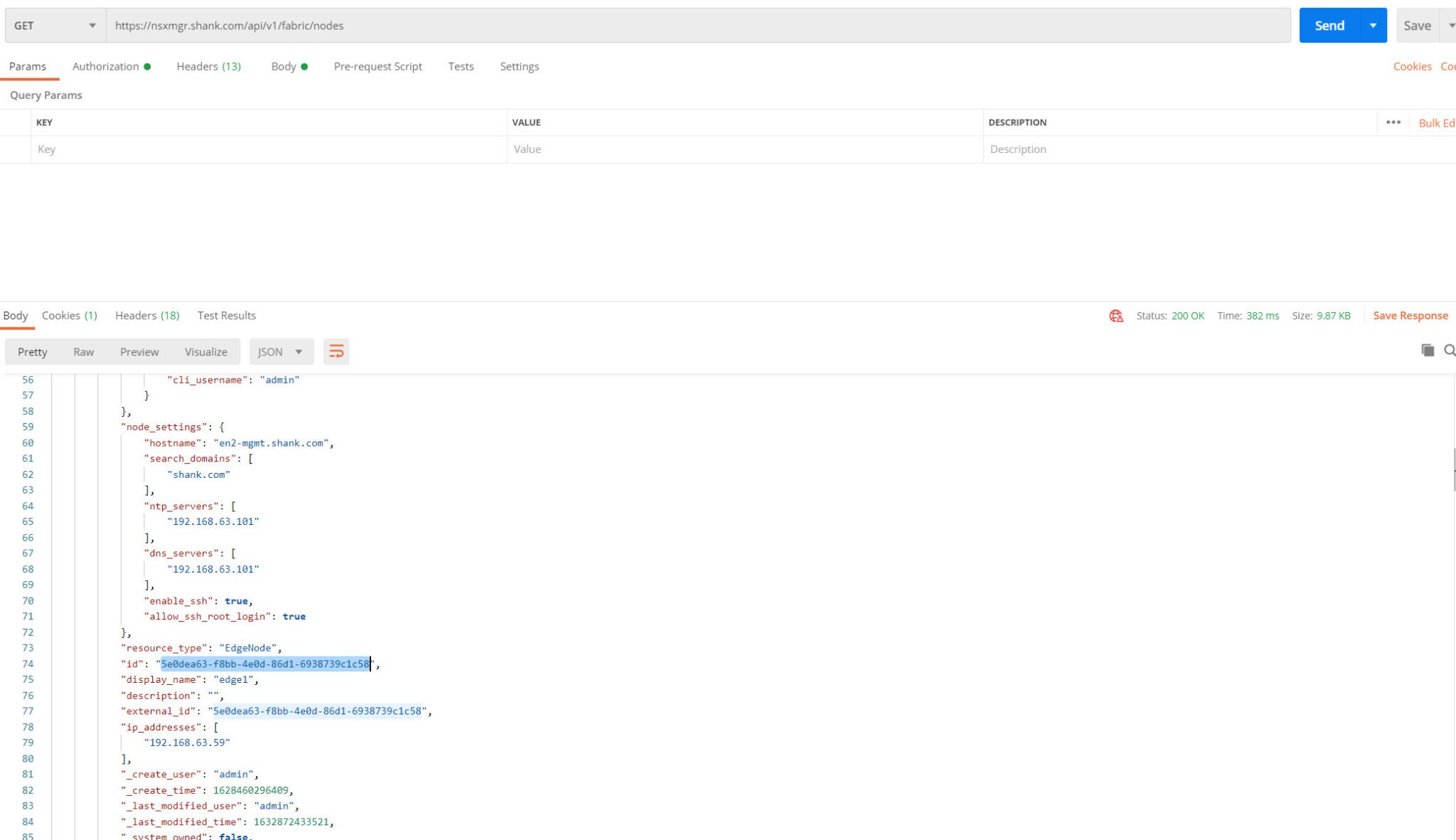Click the Send button
The width and height of the screenshot is (1456, 840).
click(1331, 25)
